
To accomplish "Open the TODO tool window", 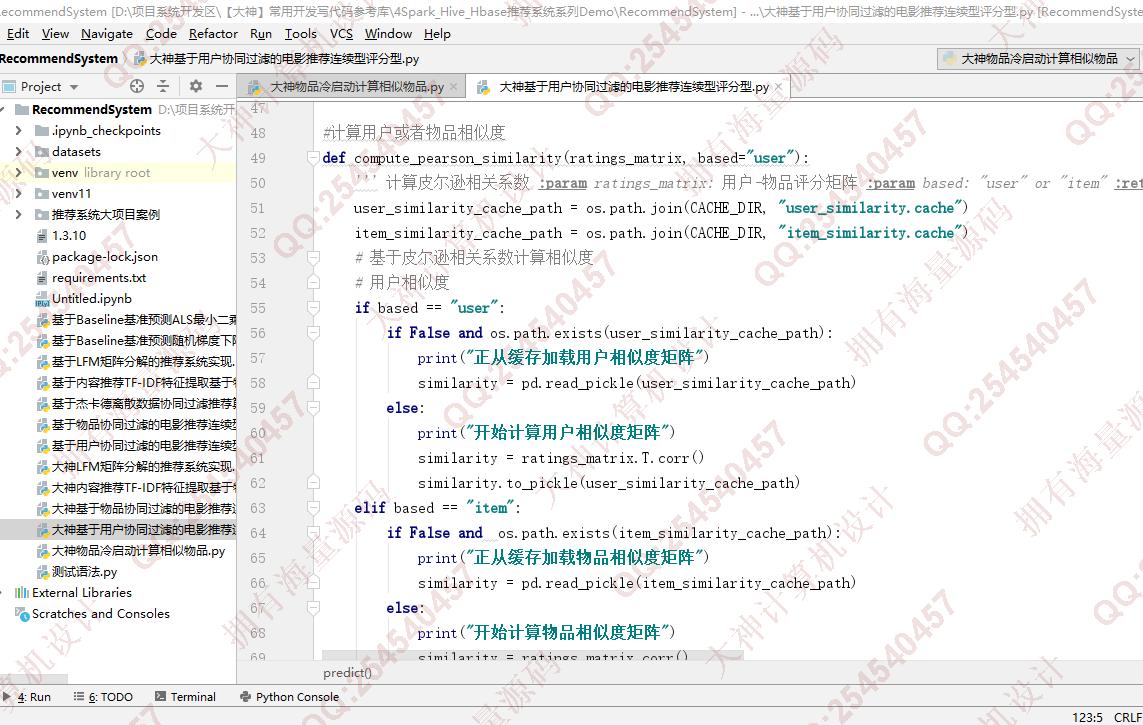I will 104,697.
